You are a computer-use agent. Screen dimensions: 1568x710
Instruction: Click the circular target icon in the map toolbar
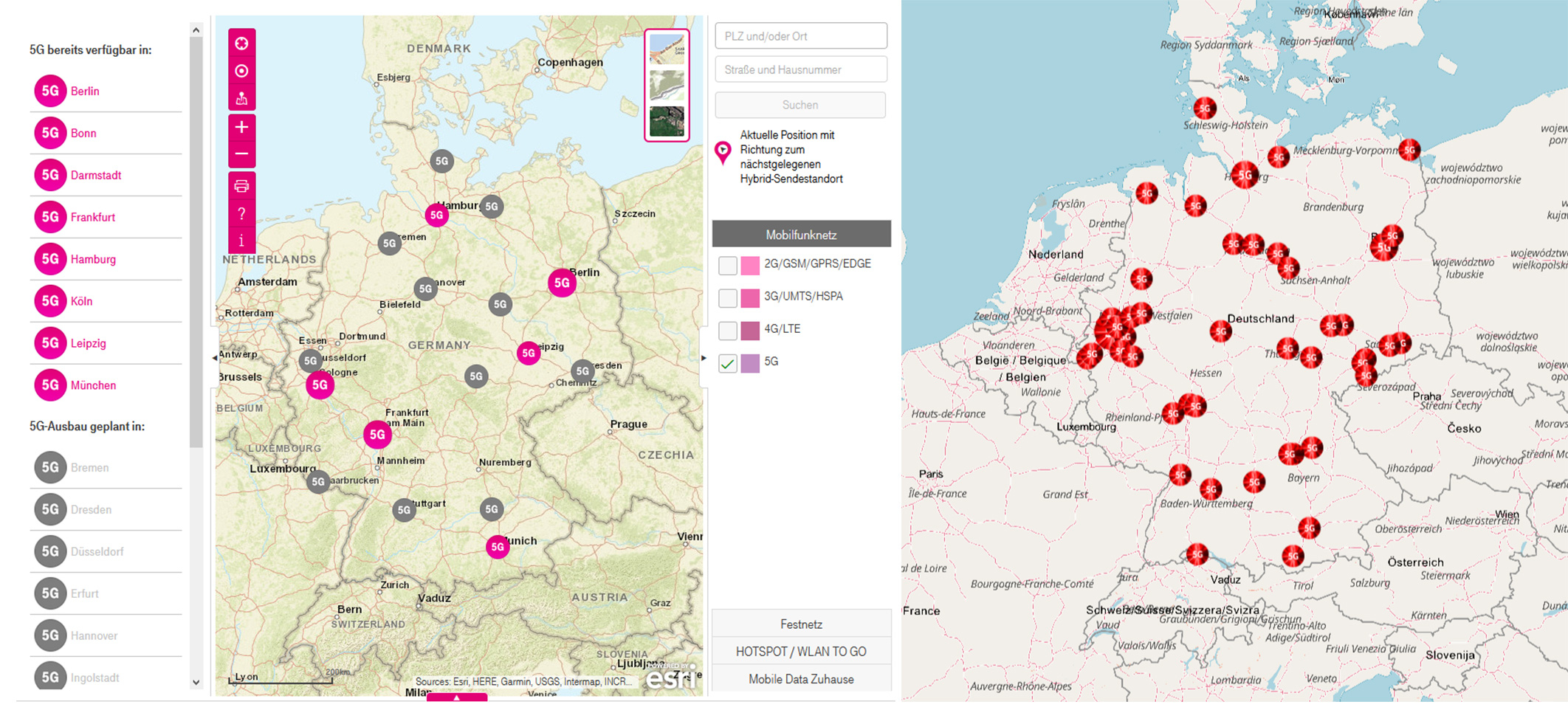tap(241, 71)
